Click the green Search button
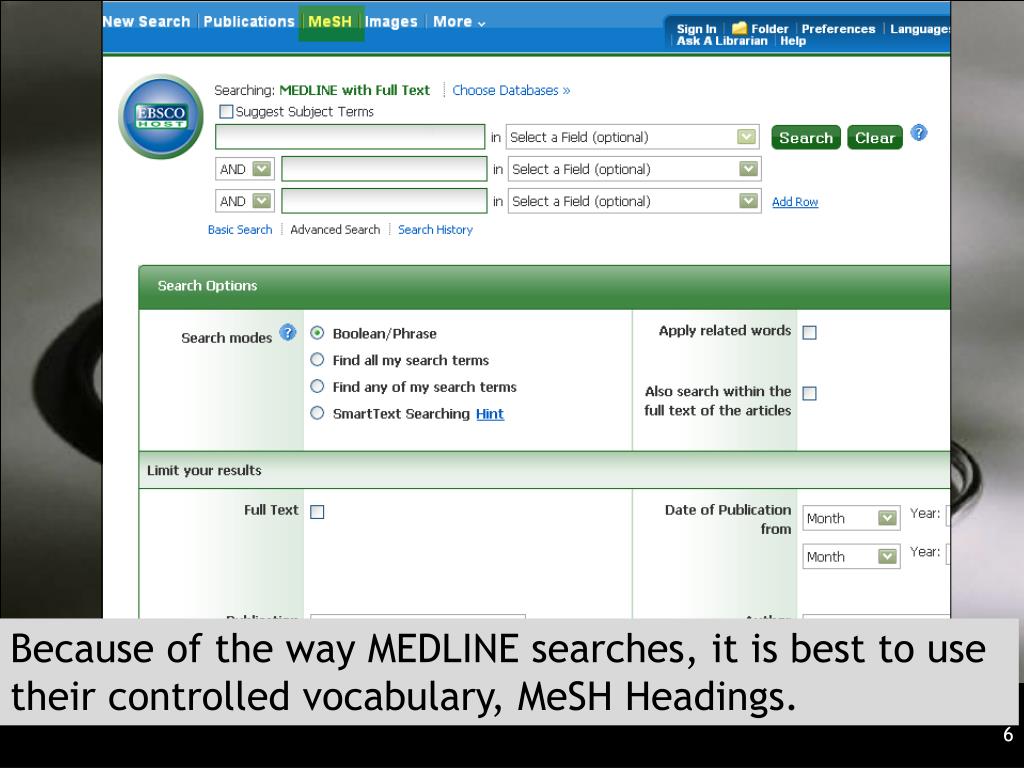Screen dimensions: 1024x768 coord(806,138)
